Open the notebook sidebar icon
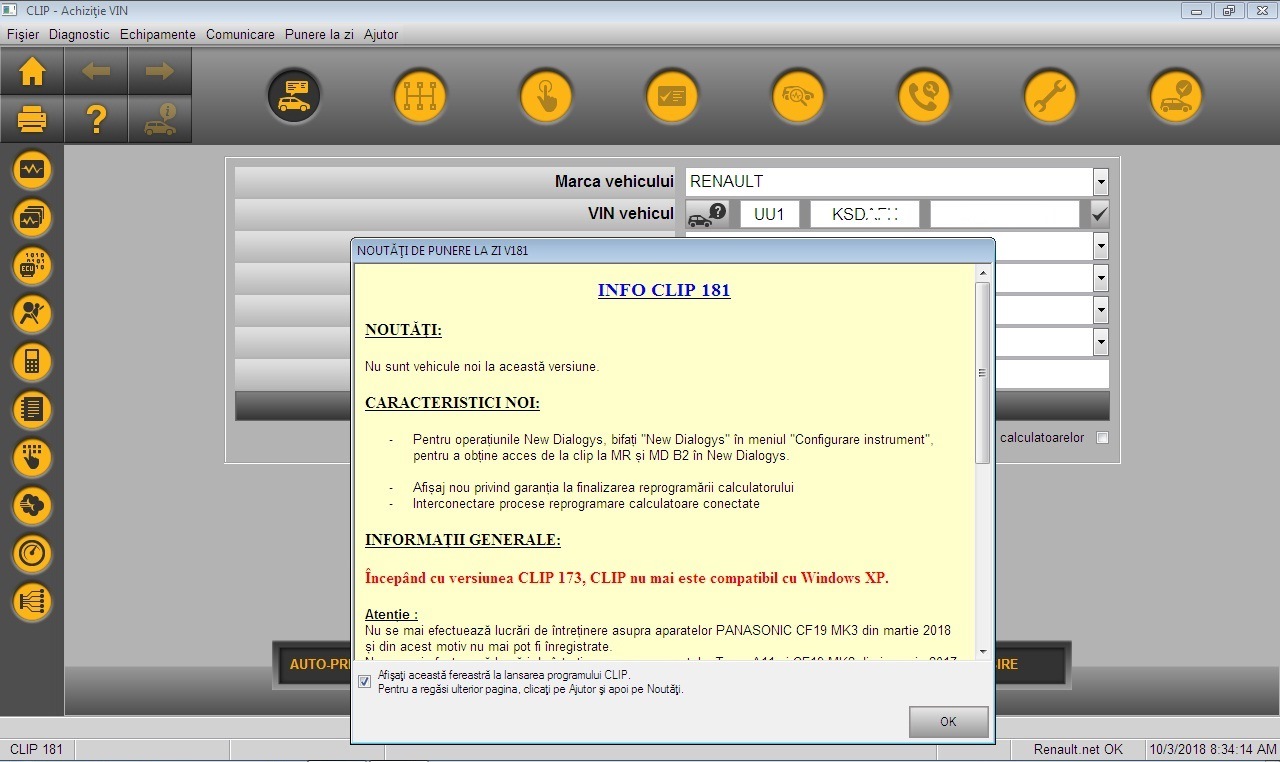This screenshot has height=762, width=1280. (32, 410)
